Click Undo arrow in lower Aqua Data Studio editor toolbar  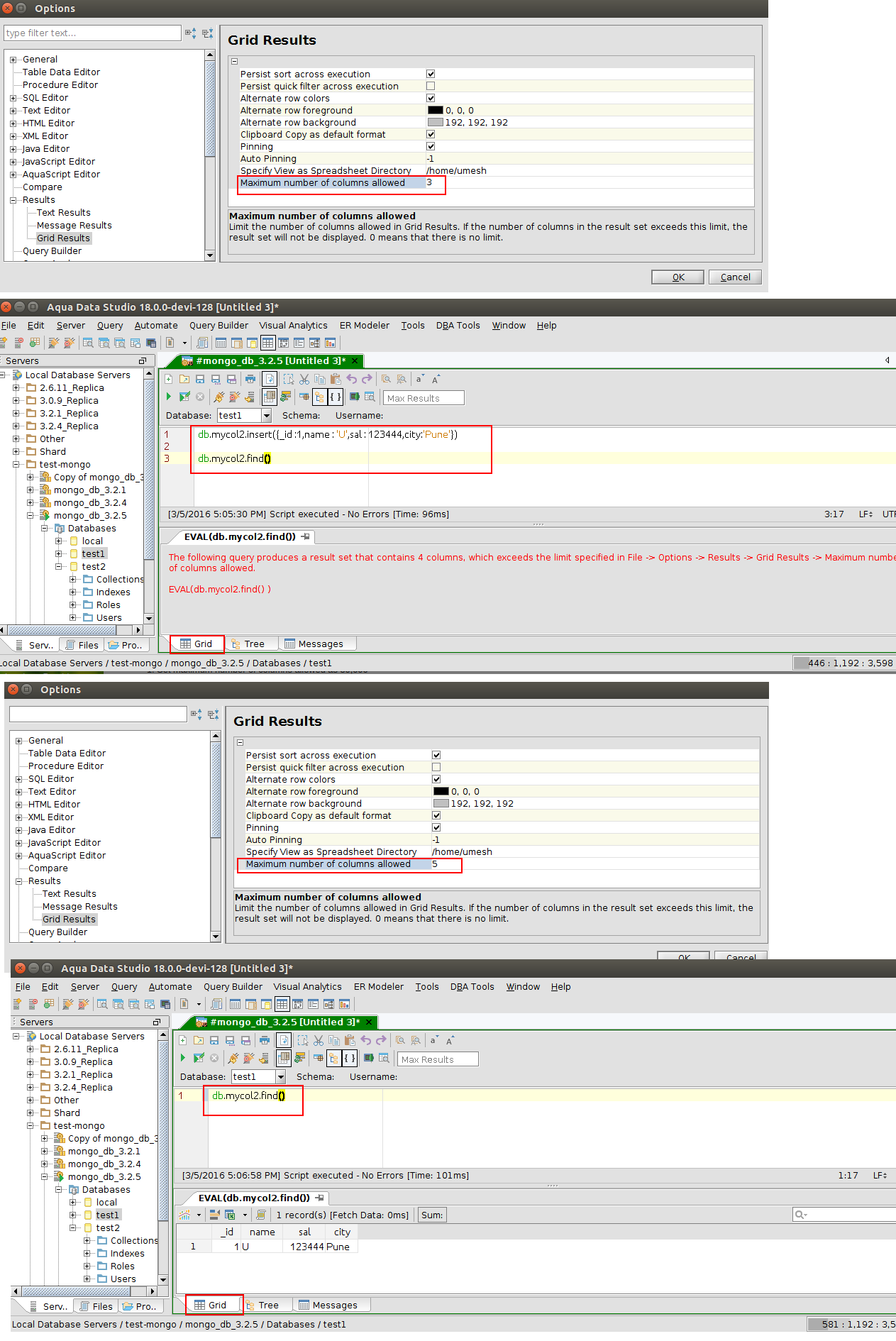pos(365,1041)
